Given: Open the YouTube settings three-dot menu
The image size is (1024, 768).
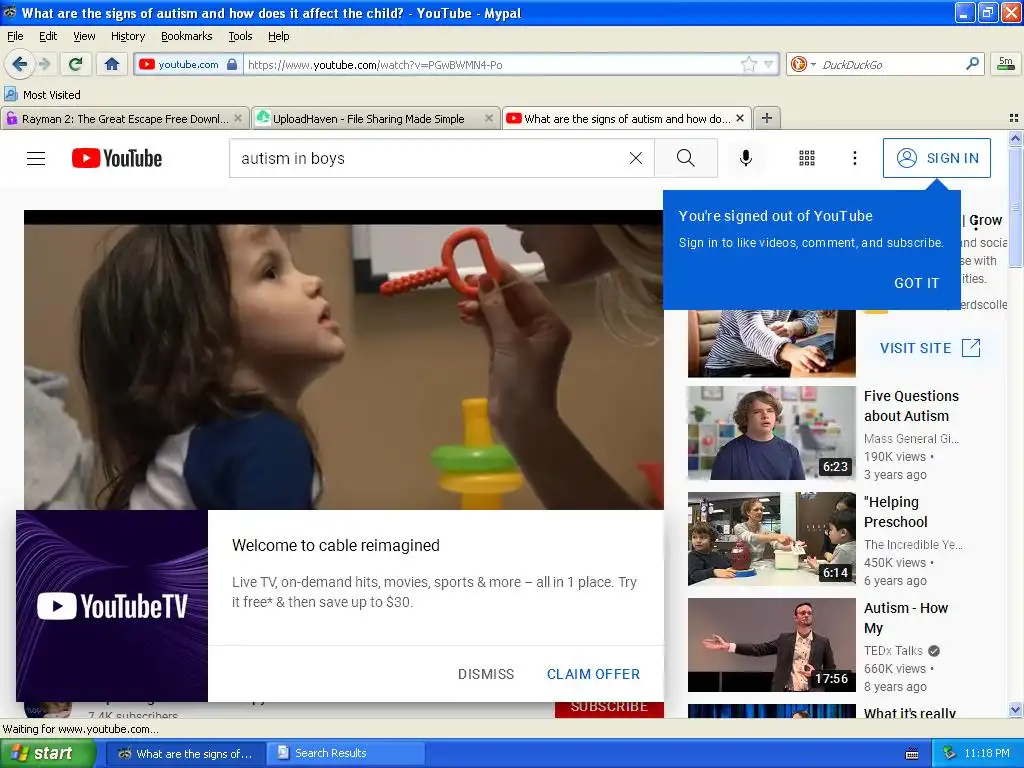Looking at the screenshot, I should coord(854,158).
